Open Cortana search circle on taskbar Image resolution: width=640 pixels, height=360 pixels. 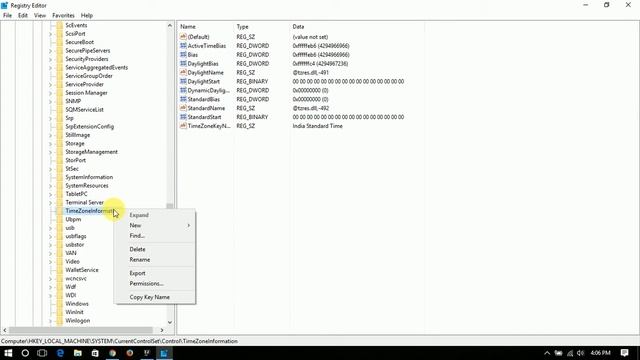[x=25, y=353]
